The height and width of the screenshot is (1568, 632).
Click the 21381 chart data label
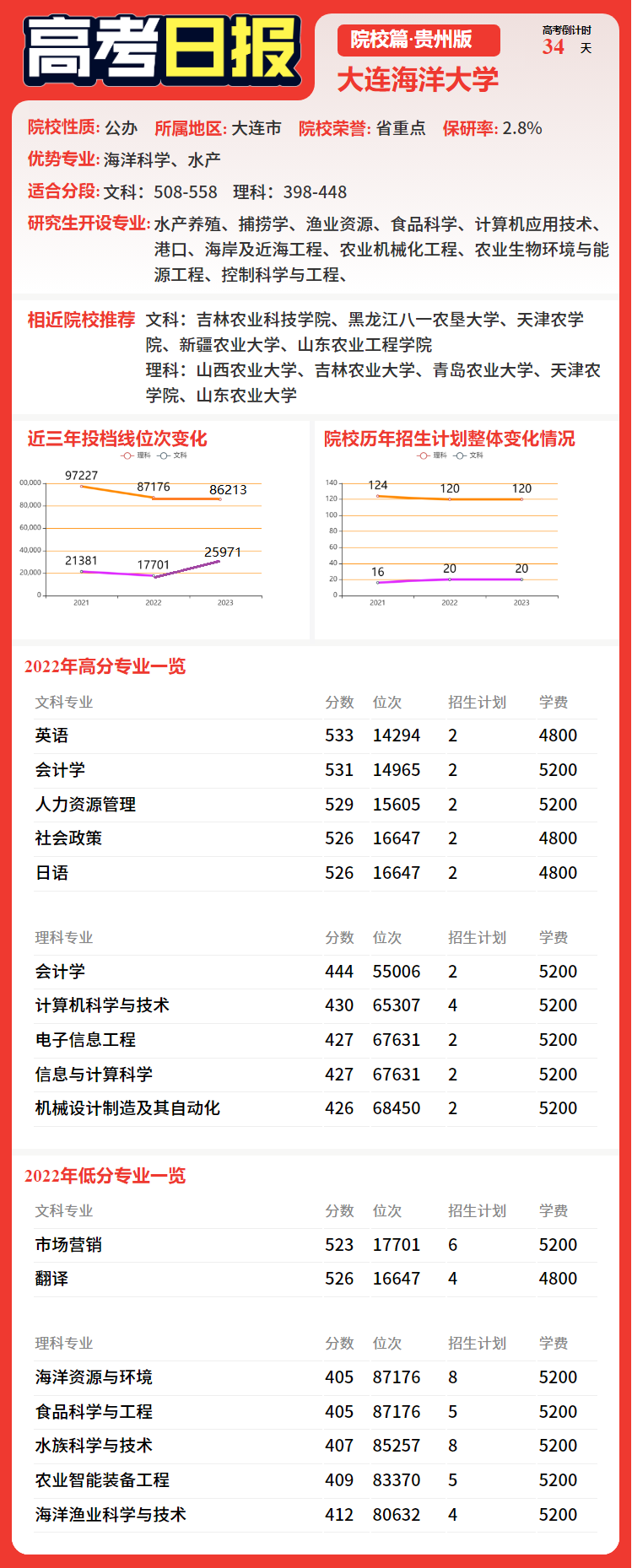[x=81, y=560]
